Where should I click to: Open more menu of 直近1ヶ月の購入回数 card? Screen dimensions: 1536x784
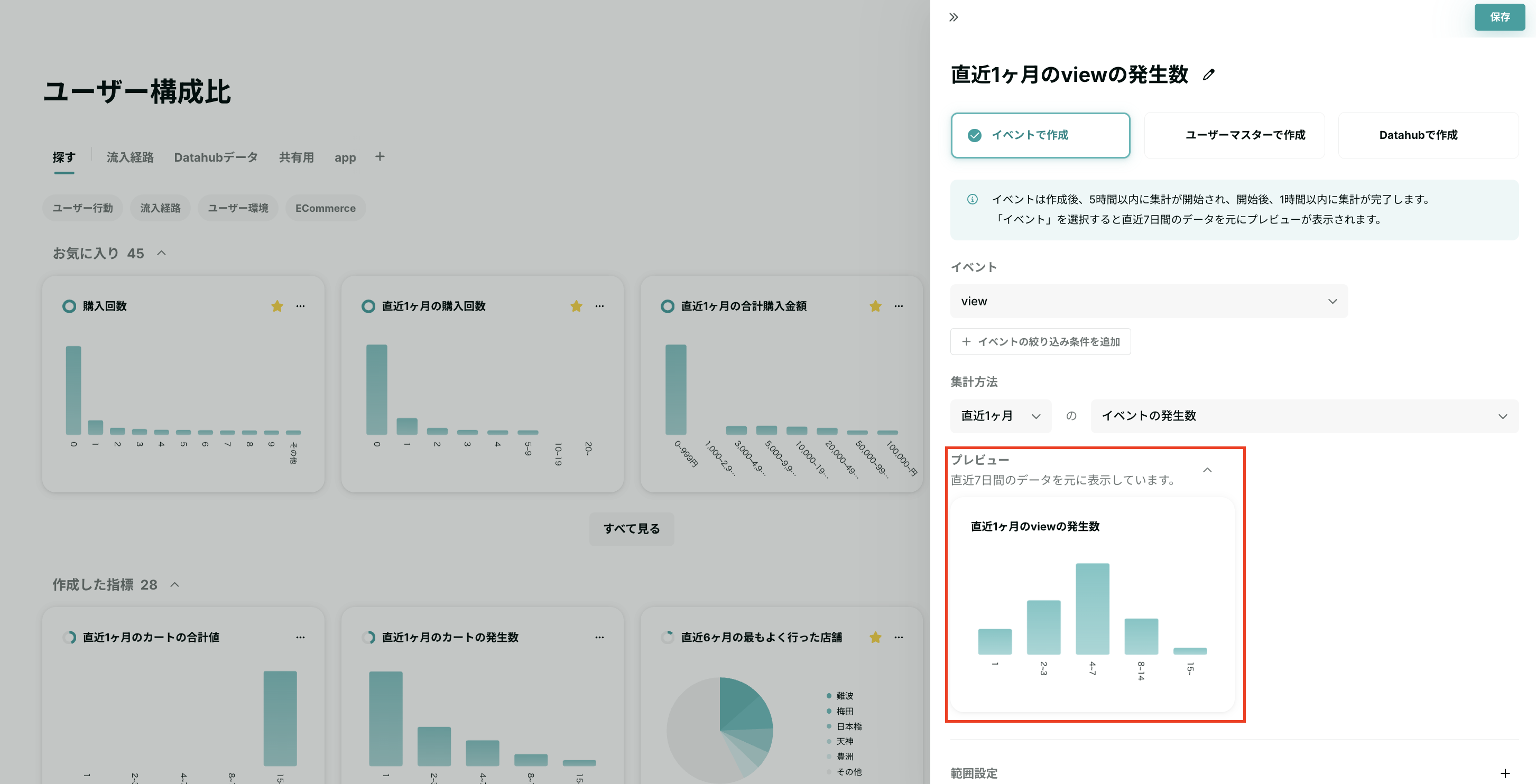point(600,306)
